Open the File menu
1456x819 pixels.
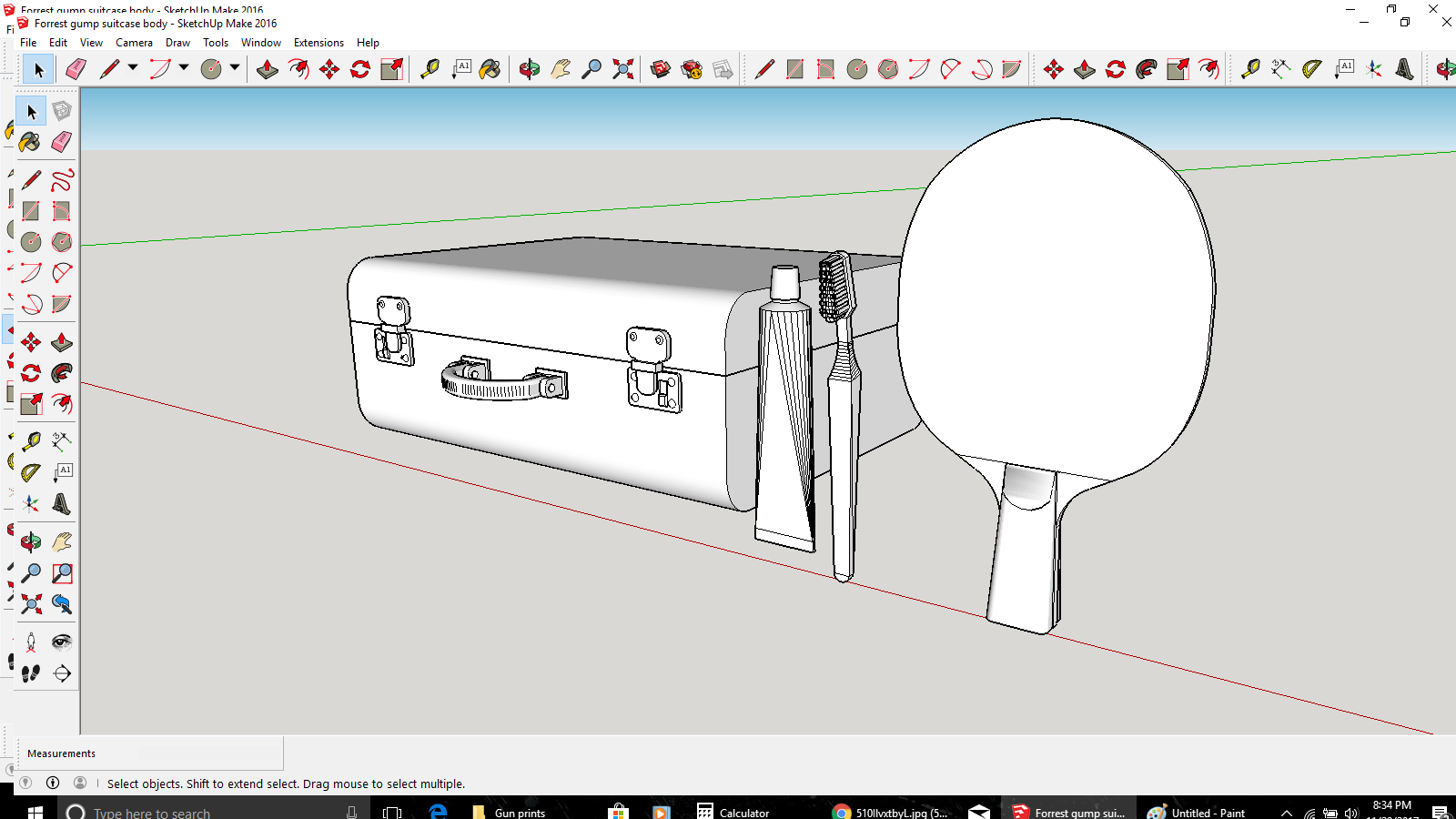click(28, 43)
